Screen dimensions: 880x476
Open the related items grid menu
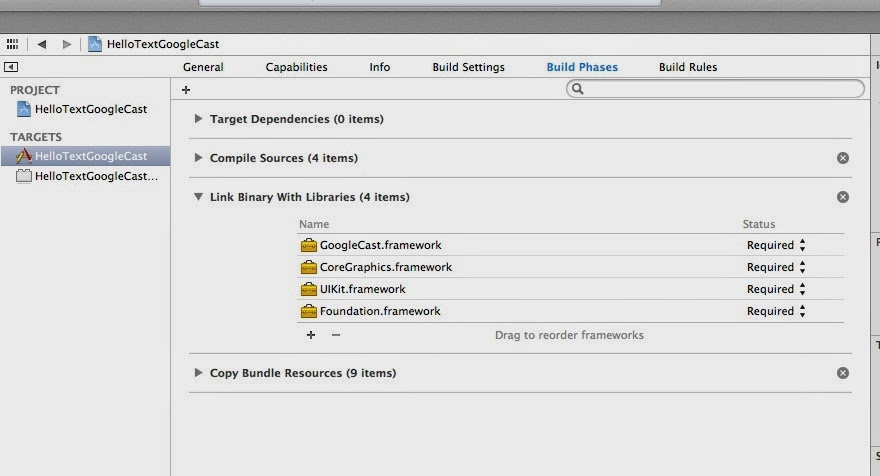(12, 44)
